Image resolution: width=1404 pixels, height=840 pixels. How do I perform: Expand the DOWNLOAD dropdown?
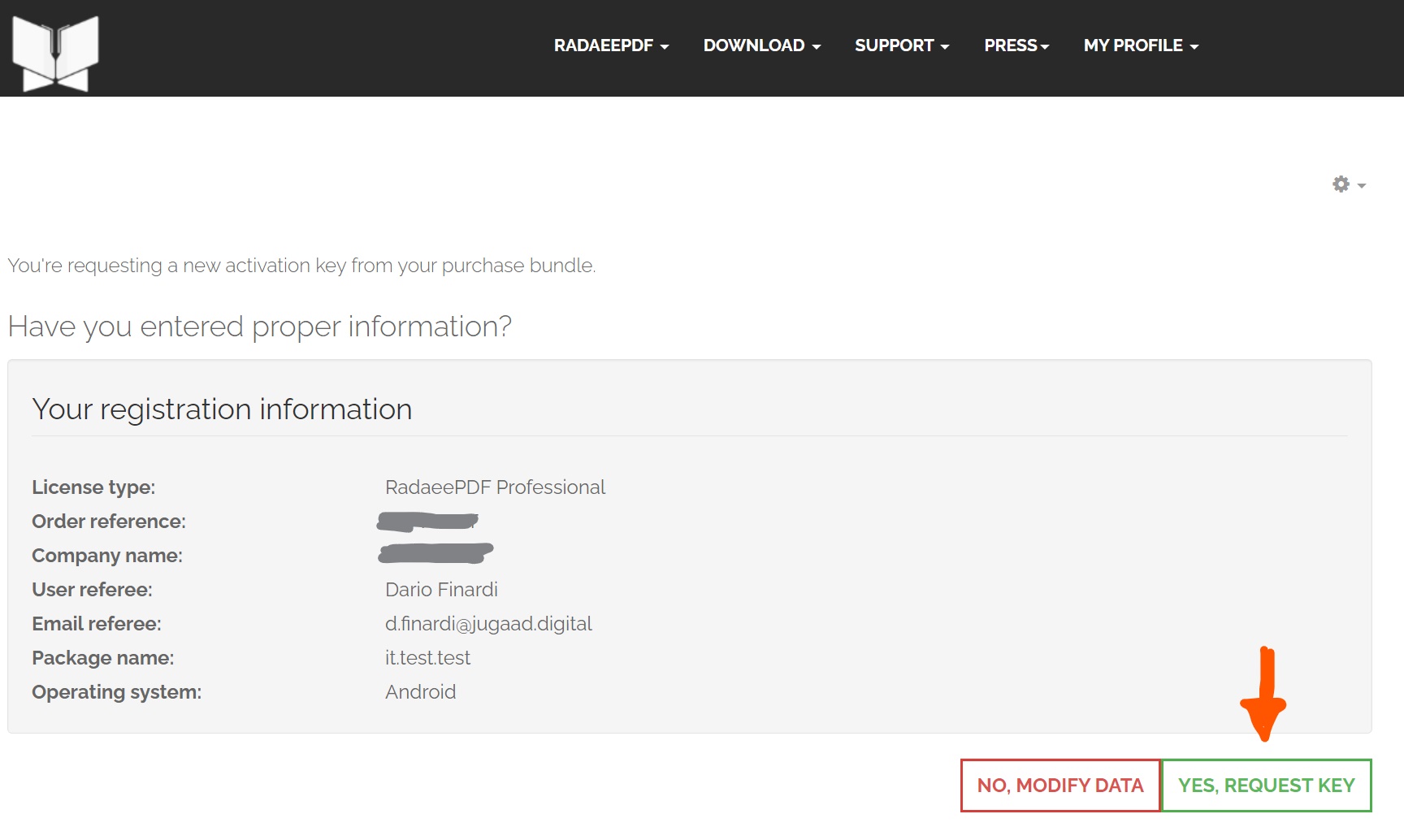point(761,45)
